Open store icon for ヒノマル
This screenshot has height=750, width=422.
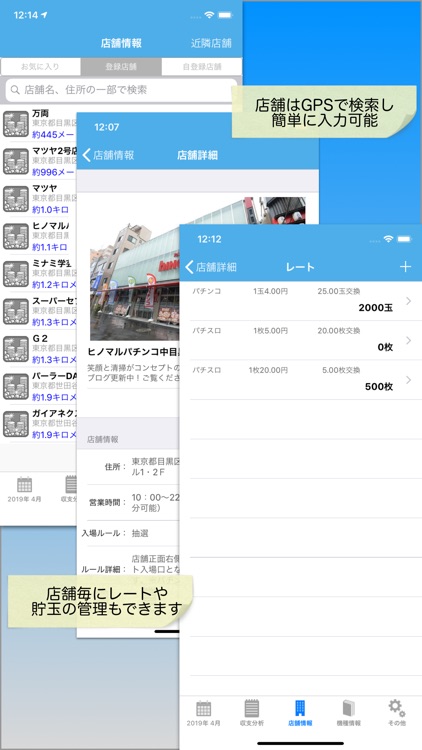16,236
